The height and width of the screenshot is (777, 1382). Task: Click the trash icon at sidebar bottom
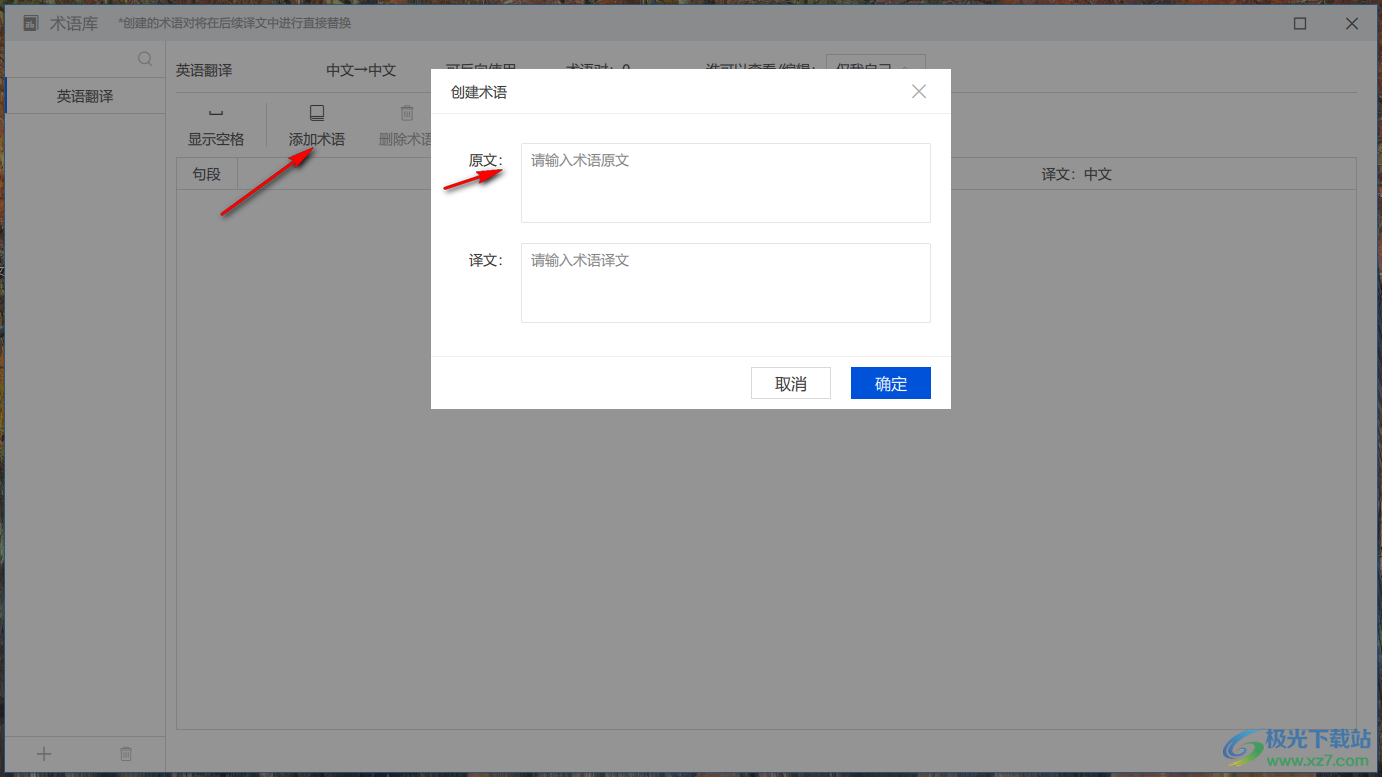126,754
